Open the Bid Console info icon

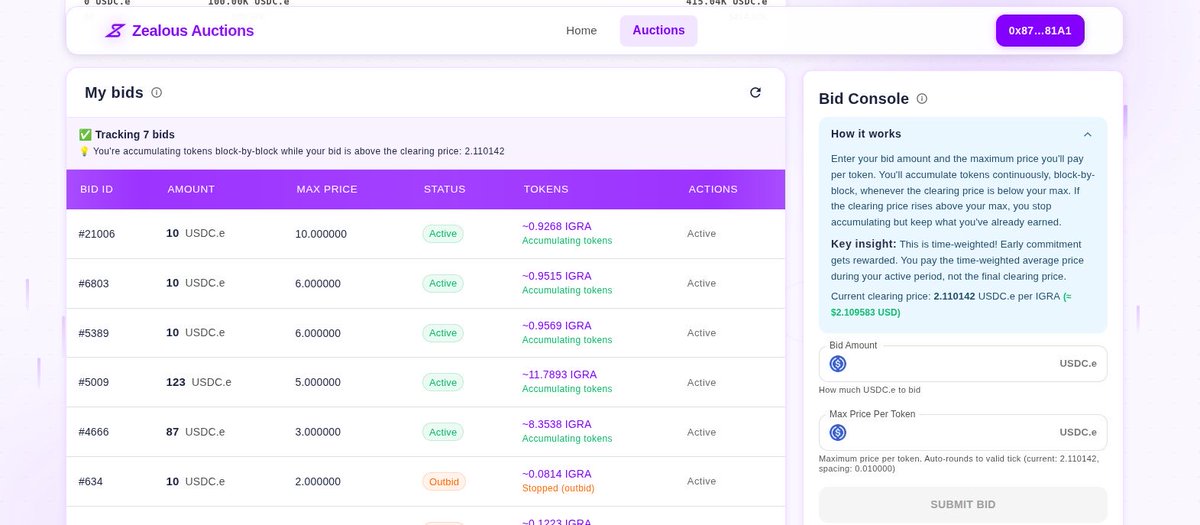click(922, 99)
